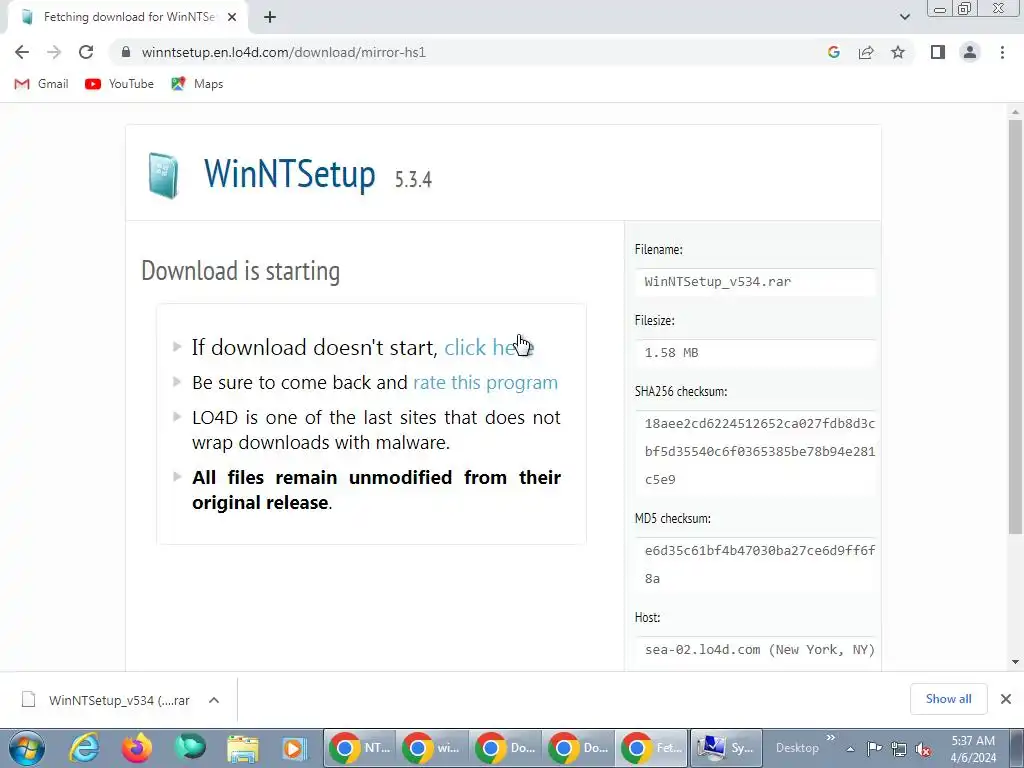Switch to the 'NT...' Chrome taskbar window
The image size is (1024, 768).
(360, 748)
